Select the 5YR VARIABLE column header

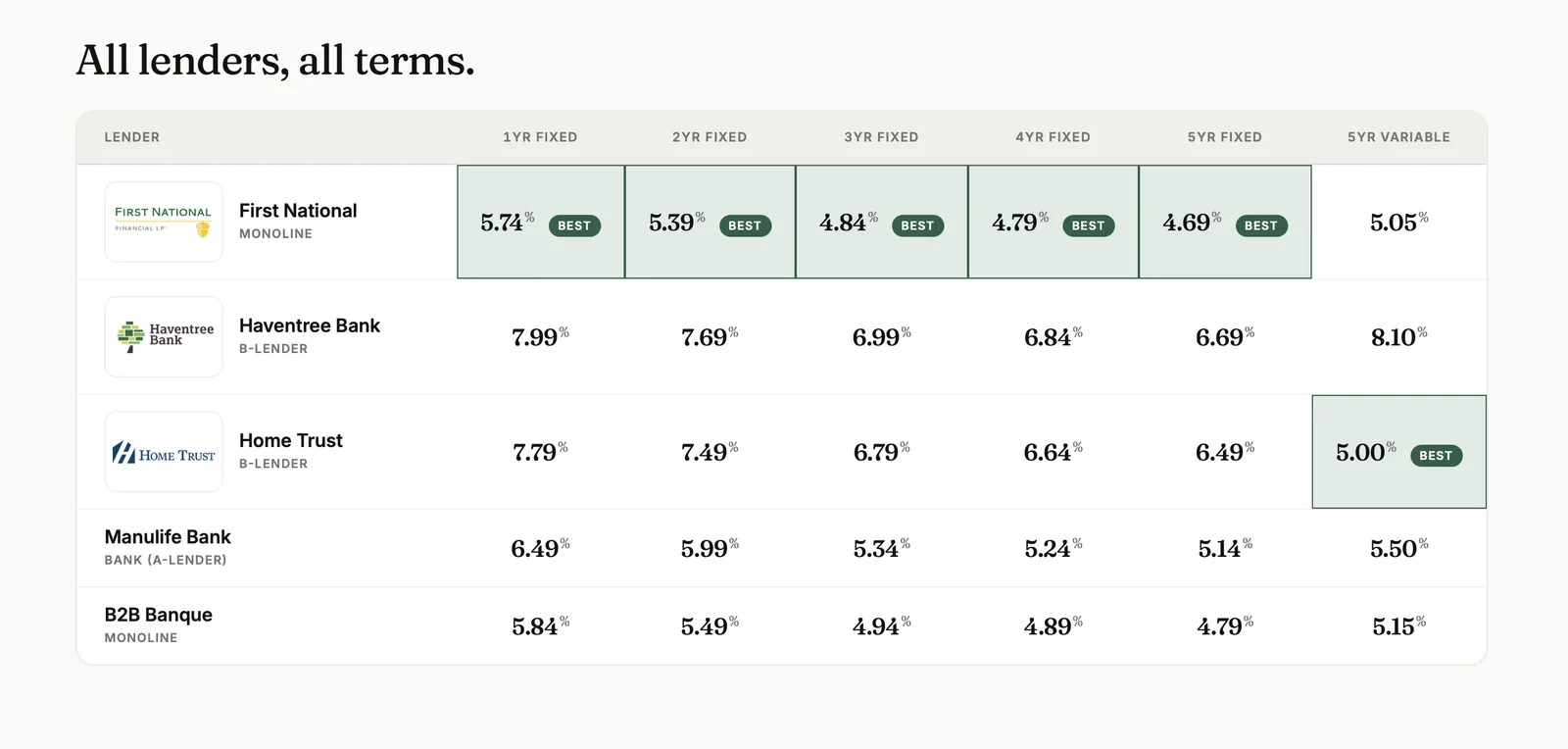1398,137
